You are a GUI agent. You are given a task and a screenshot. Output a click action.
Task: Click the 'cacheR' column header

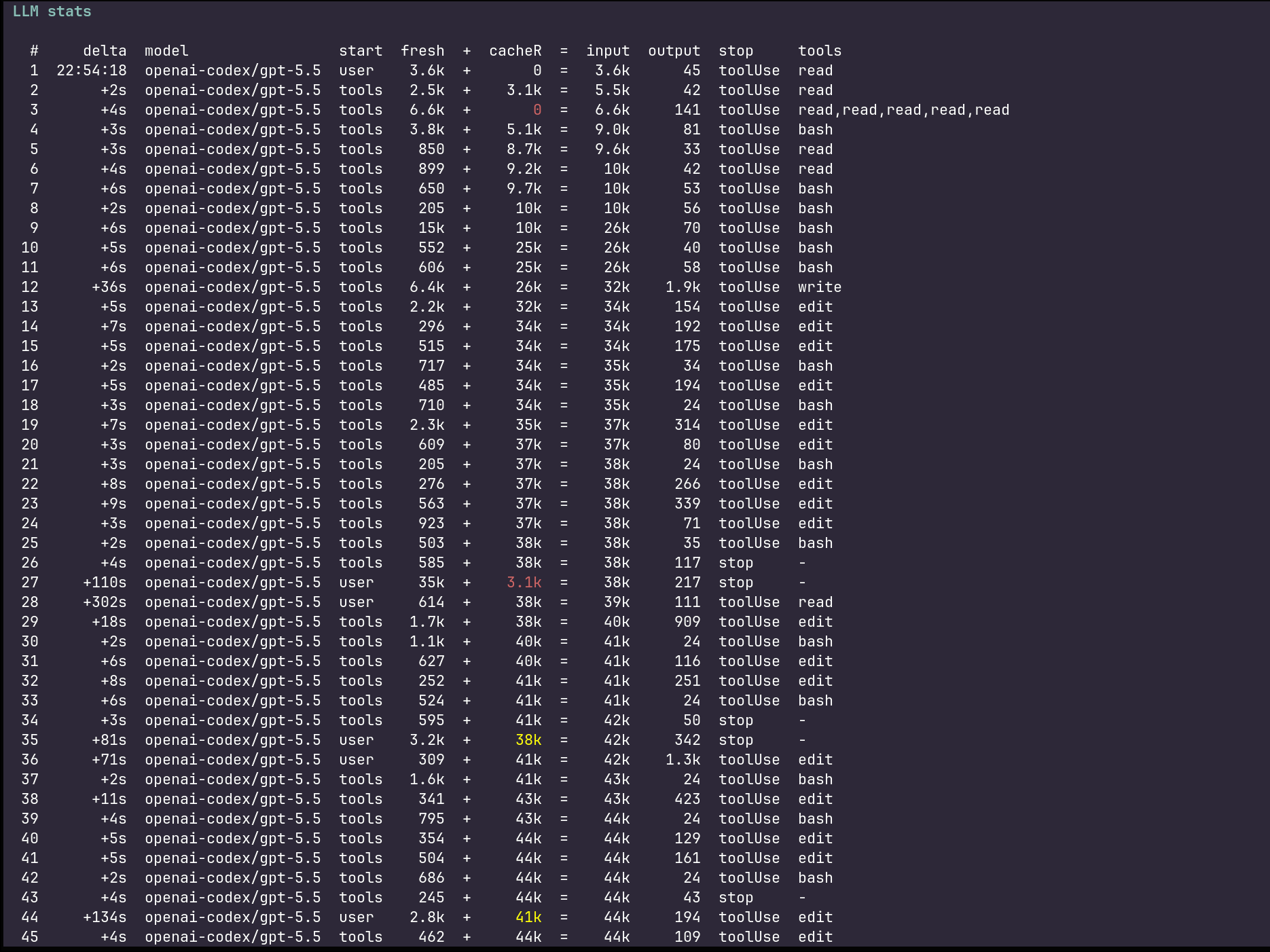pyautogui.click(x=515, y=51)
